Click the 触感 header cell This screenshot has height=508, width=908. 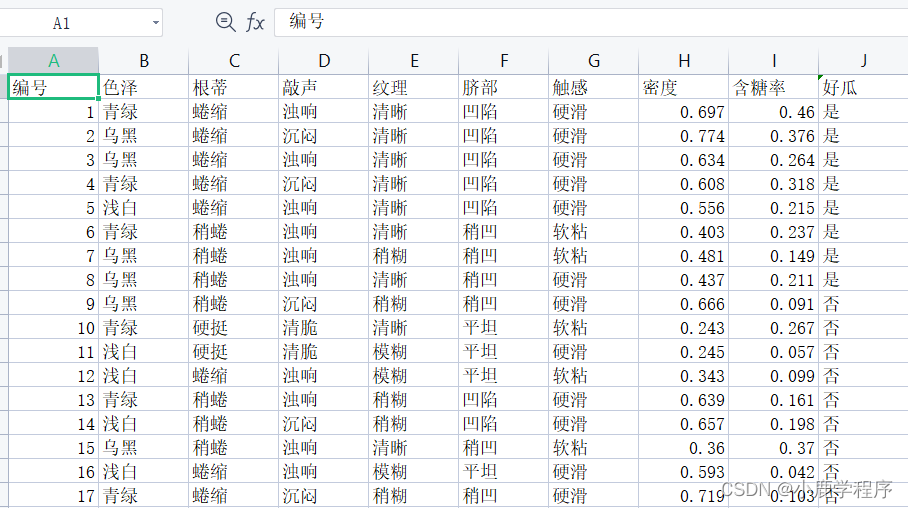point(594,87)
